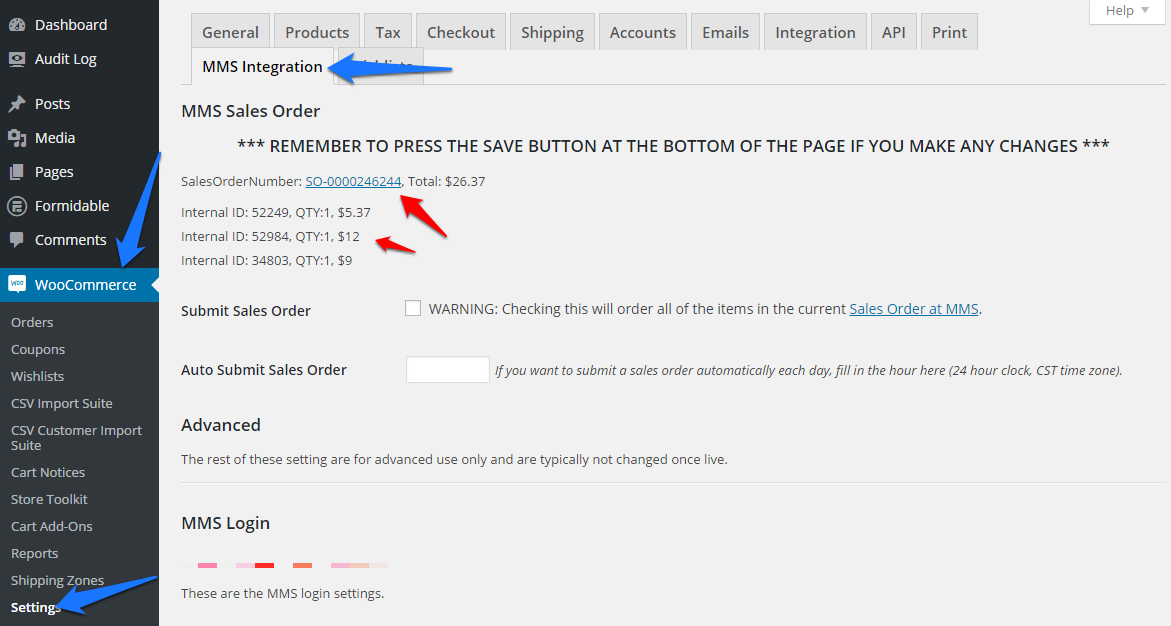Click the Audit Log eye icon

pyautogui.click(x=16, y=59)
